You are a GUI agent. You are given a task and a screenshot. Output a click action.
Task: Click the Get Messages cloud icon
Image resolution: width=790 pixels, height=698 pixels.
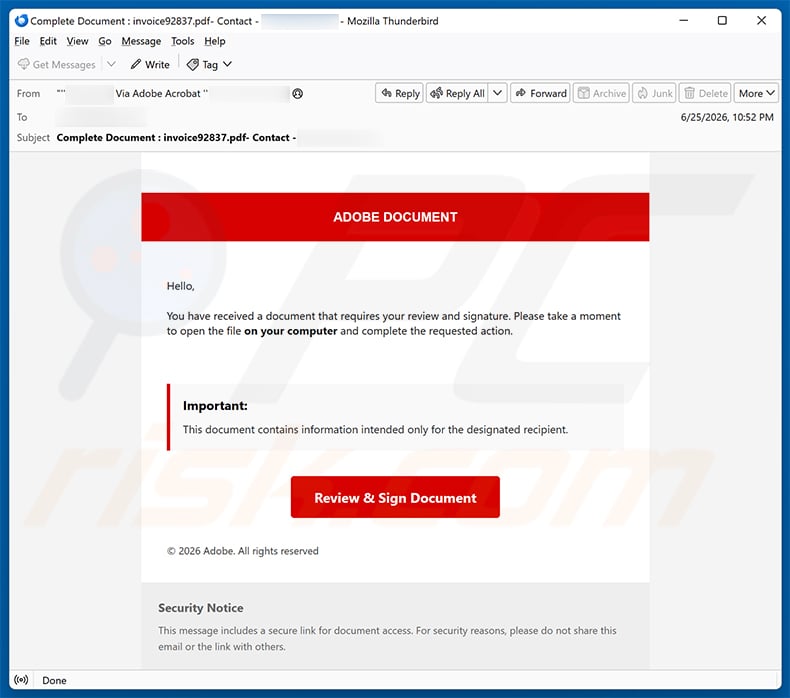(x=23, y=64)
